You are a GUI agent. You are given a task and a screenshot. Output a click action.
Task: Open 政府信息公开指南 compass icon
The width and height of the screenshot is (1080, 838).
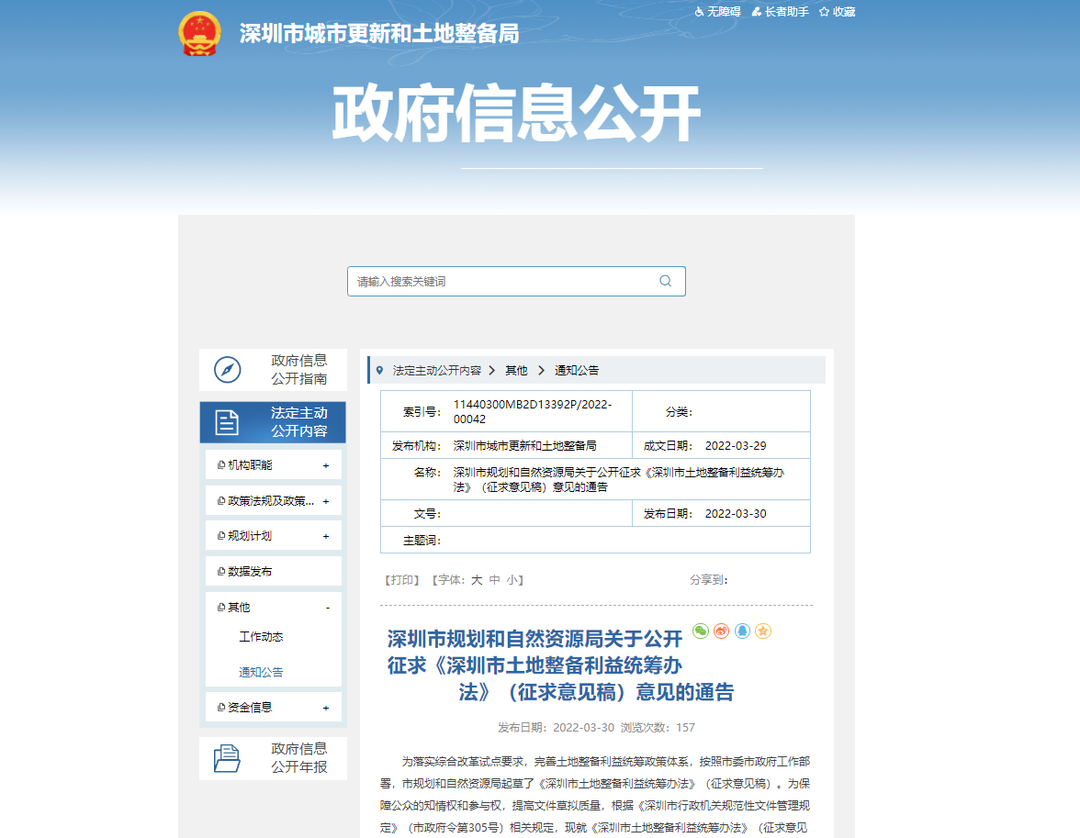[x=228, y=370]
